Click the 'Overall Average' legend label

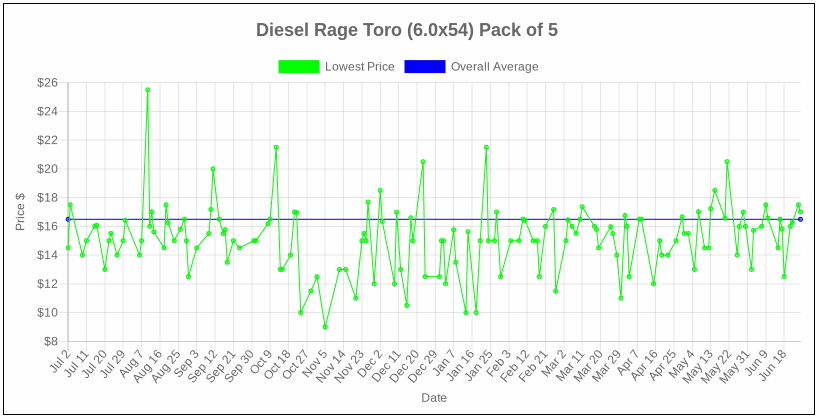(495, 67)
